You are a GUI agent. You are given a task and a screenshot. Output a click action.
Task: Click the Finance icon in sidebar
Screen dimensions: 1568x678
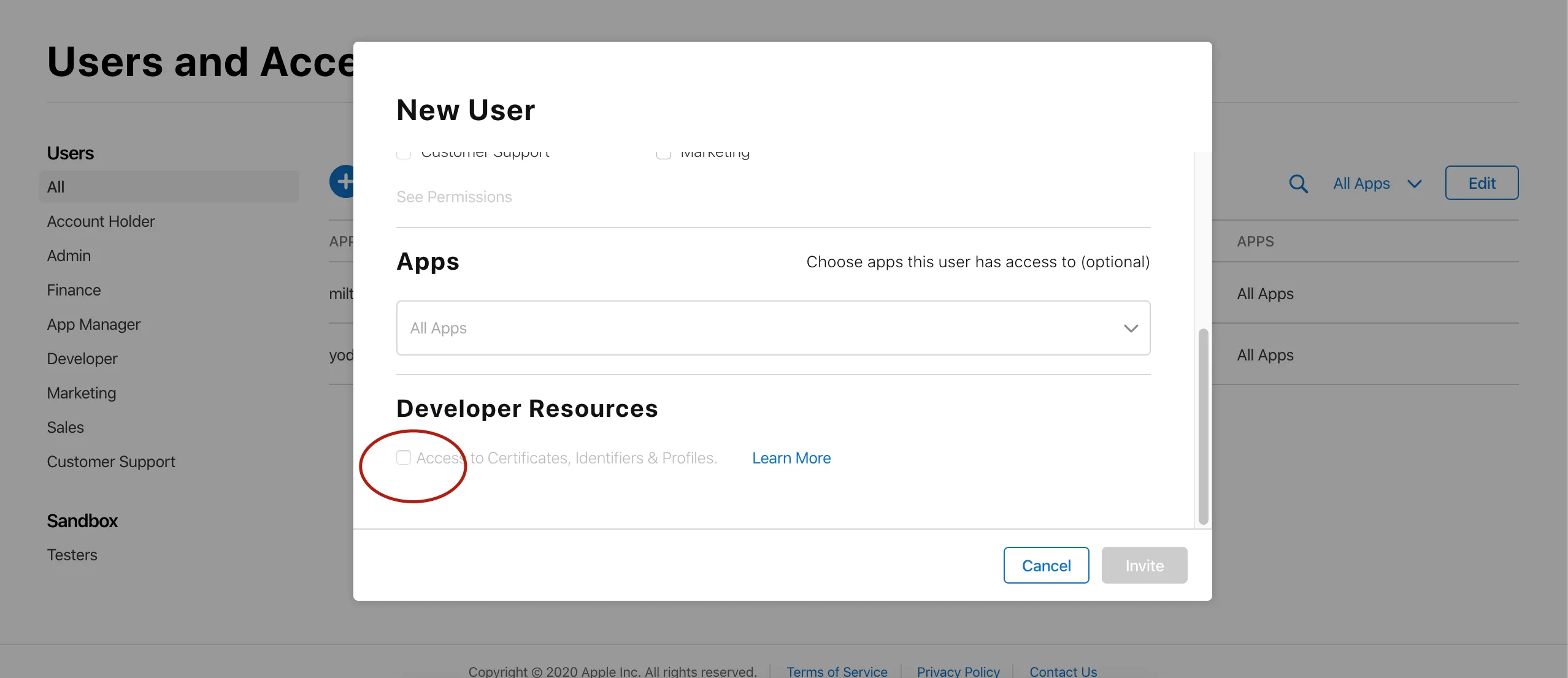pos(73,290)
